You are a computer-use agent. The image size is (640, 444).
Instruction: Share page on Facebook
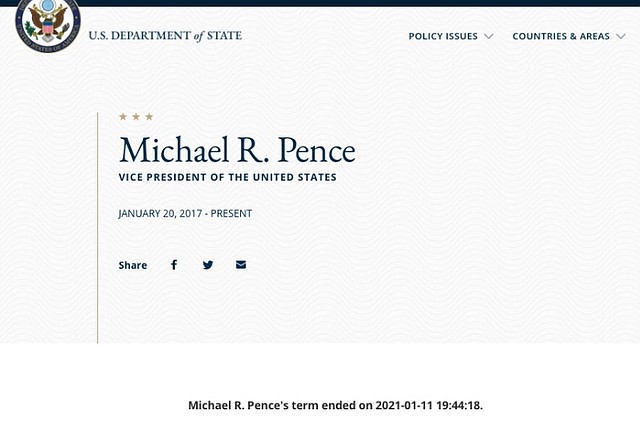174,265
